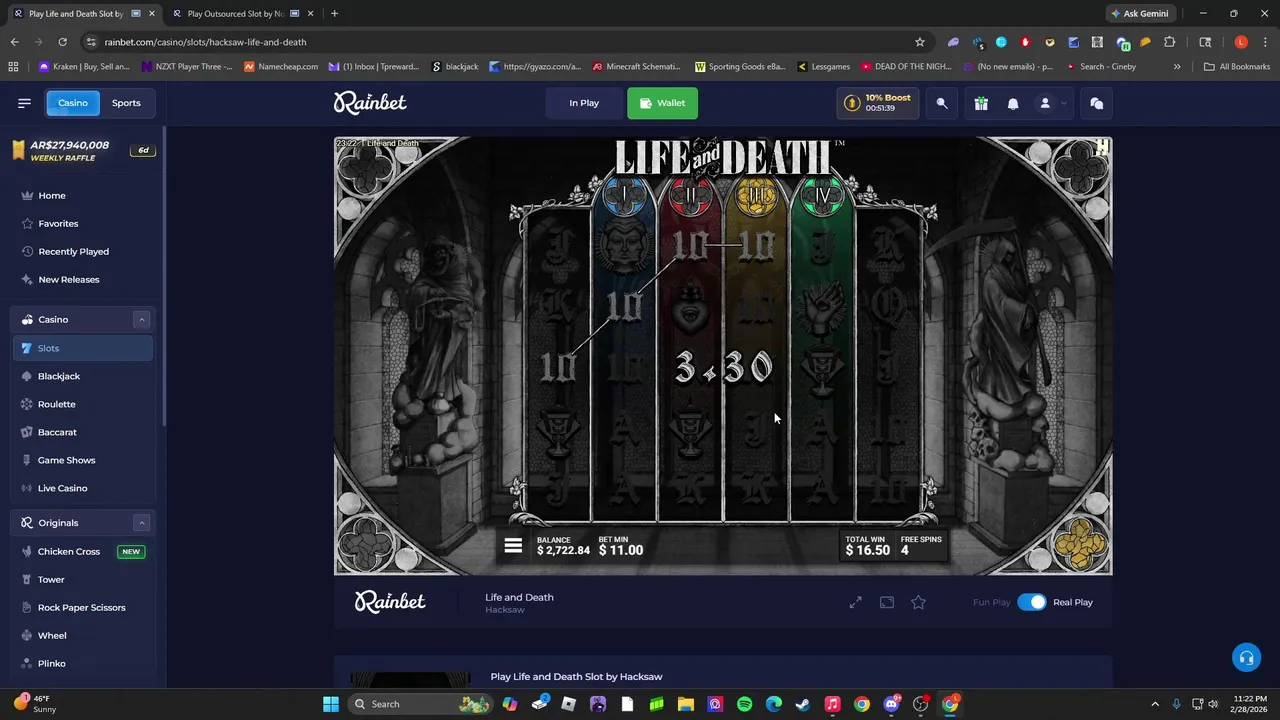Open Live Casino category
The width and height of the screenshot is (1280, 720).
(x=83, y=488)
